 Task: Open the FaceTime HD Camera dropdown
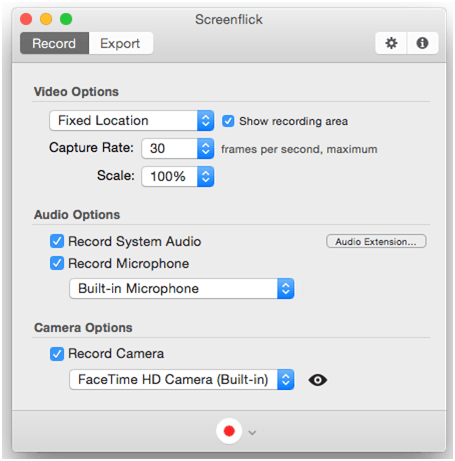click(182, 379)
